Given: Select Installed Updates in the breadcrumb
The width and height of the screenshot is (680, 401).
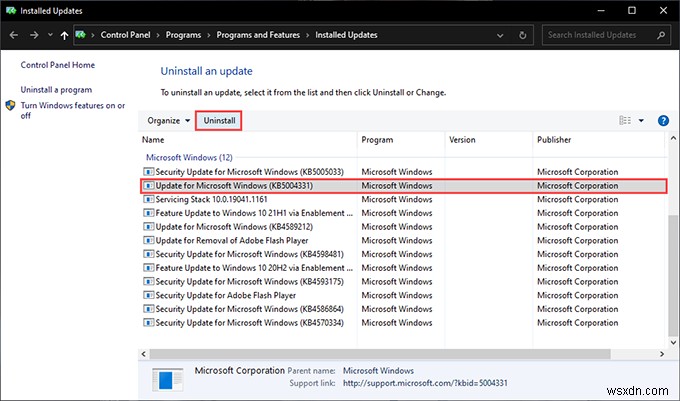Looking at the screenshot, I should [x=346, y=35].
